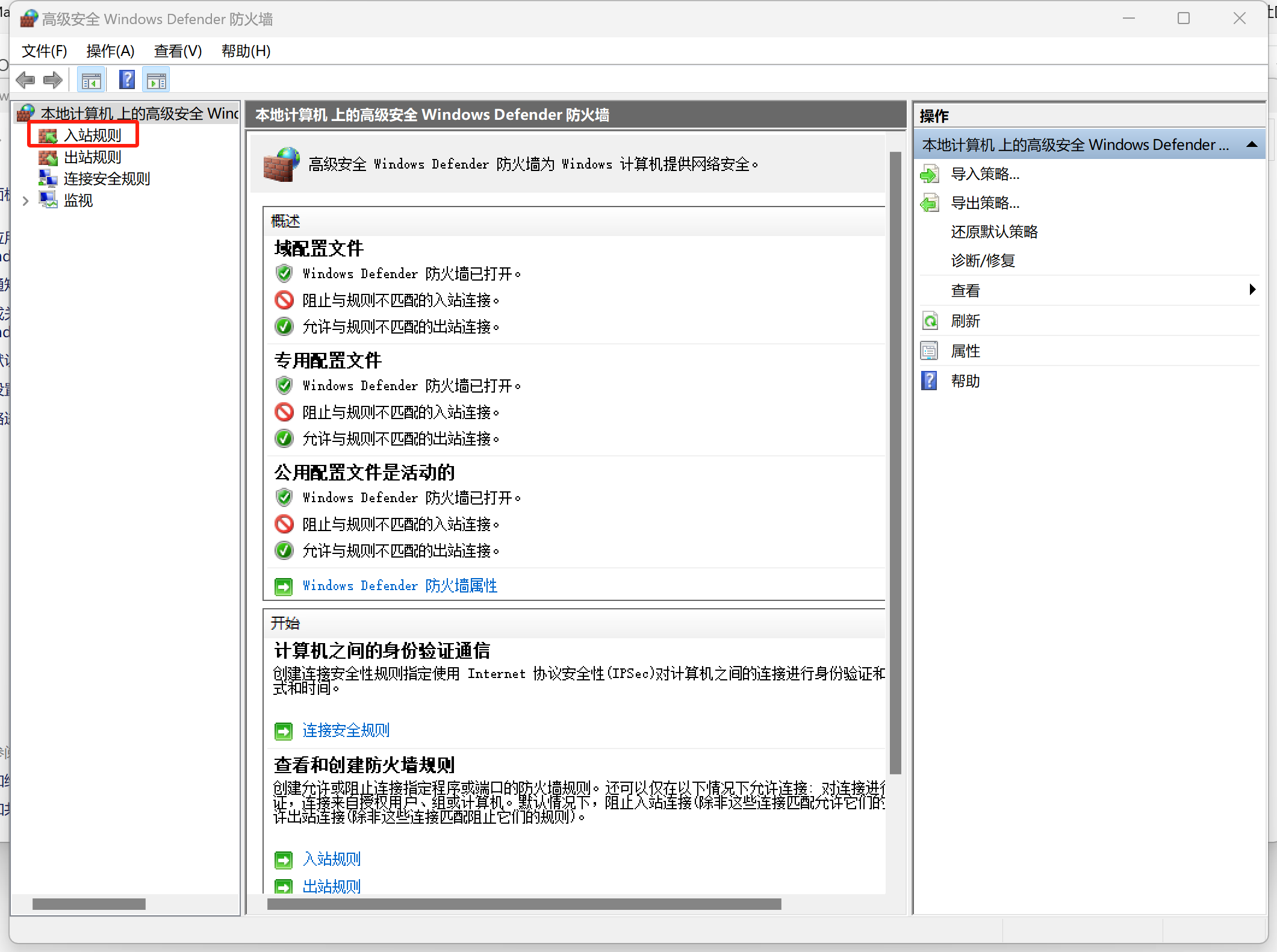Select 连接安全规则 in the left tree
The width and height of the screenshot is (1277, 952).
coord(106,179)
